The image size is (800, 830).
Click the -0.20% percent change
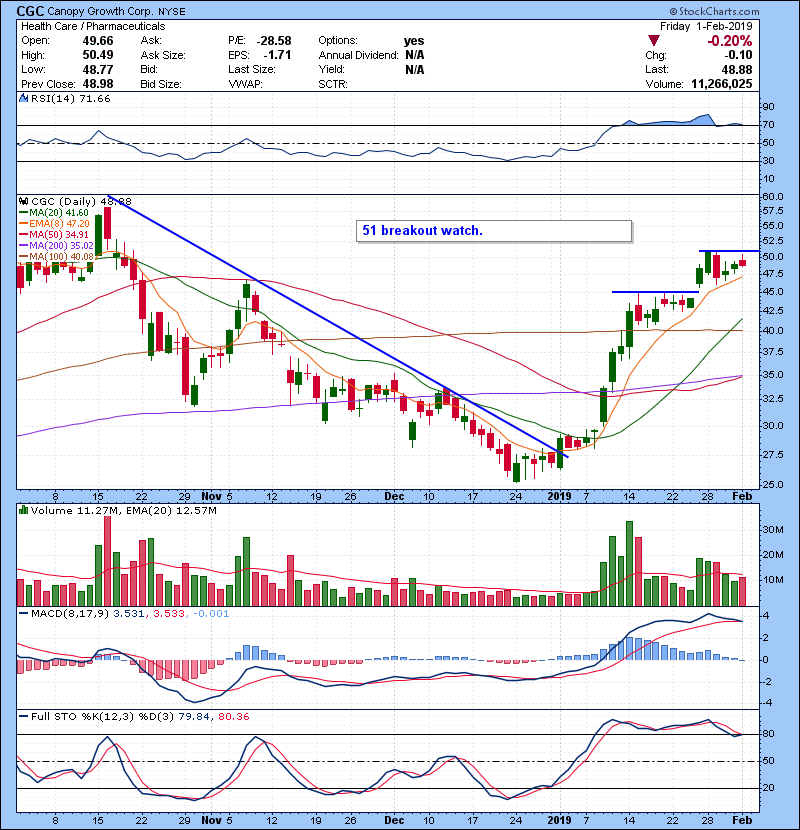coord(730,41)
